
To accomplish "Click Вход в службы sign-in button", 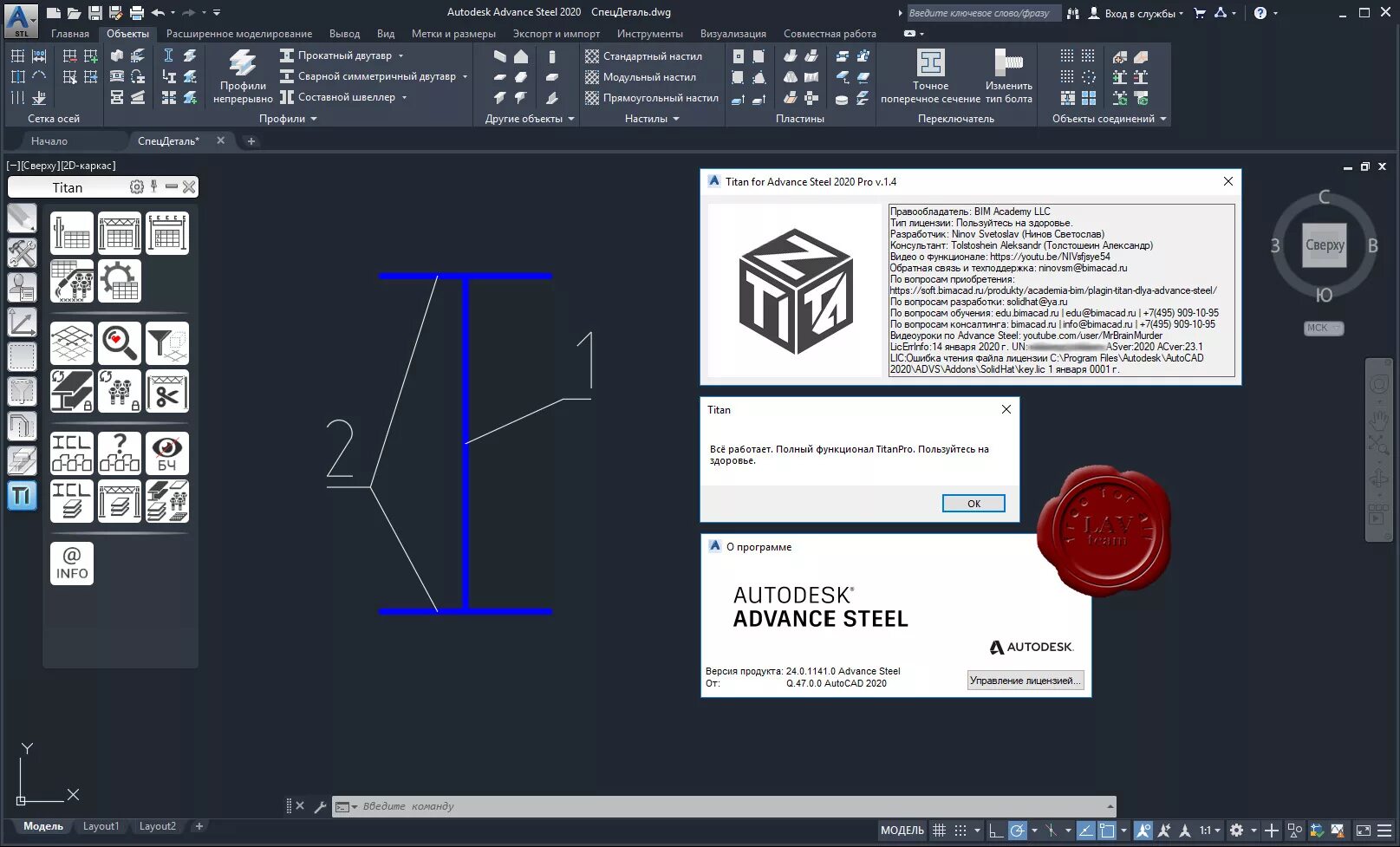I will (1135, 13).
